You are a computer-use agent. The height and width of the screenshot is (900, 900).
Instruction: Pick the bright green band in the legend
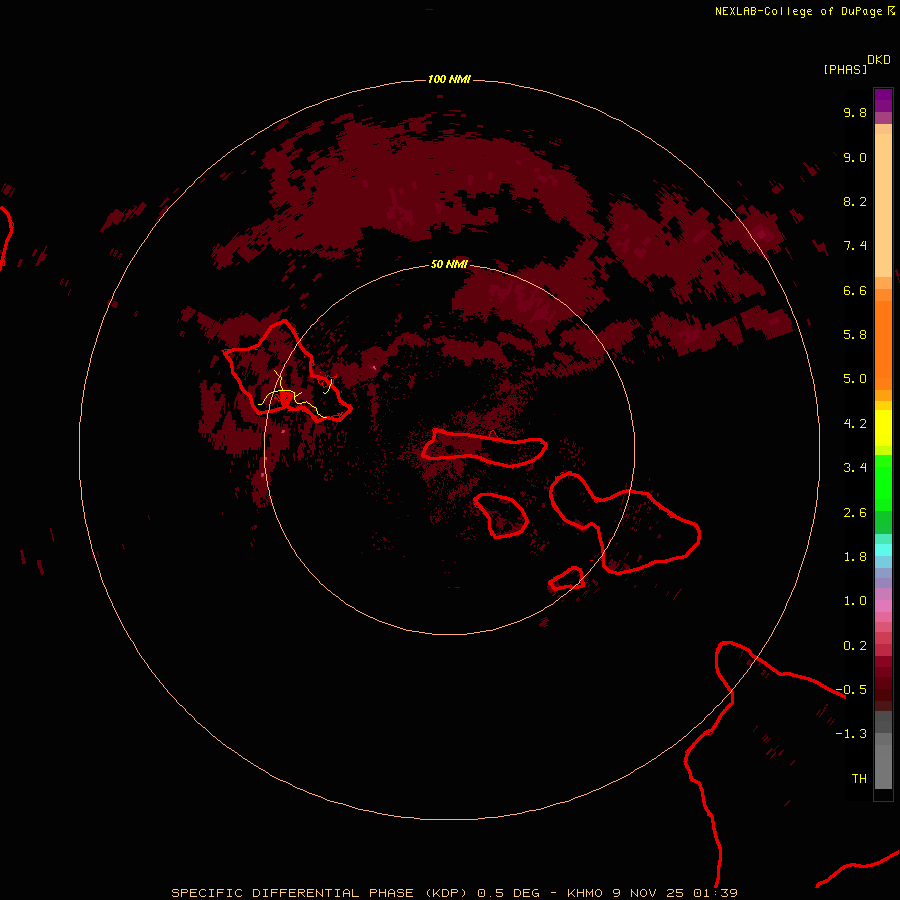tap(883, 483)
